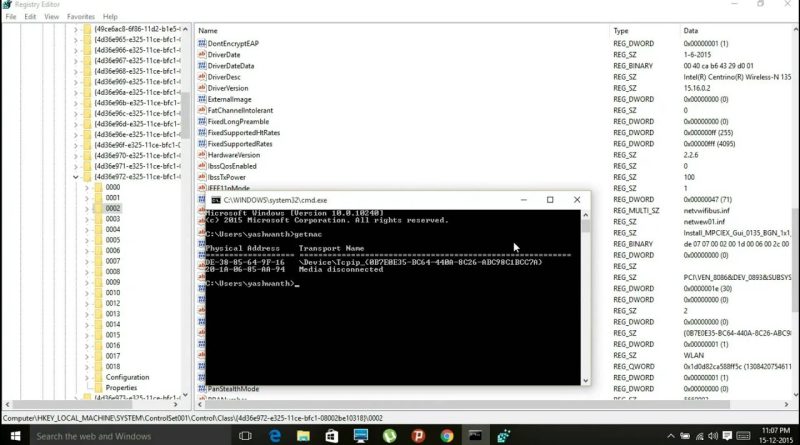Select the 0003 subkey
This screenshot has height=445, width=800.
[113, 219]
